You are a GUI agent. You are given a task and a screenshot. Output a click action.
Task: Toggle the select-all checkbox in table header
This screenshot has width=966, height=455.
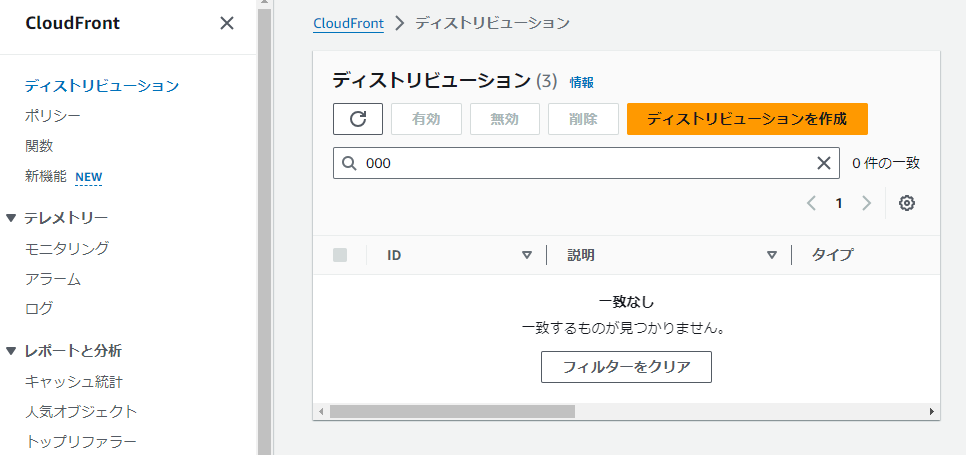(340, 255)
